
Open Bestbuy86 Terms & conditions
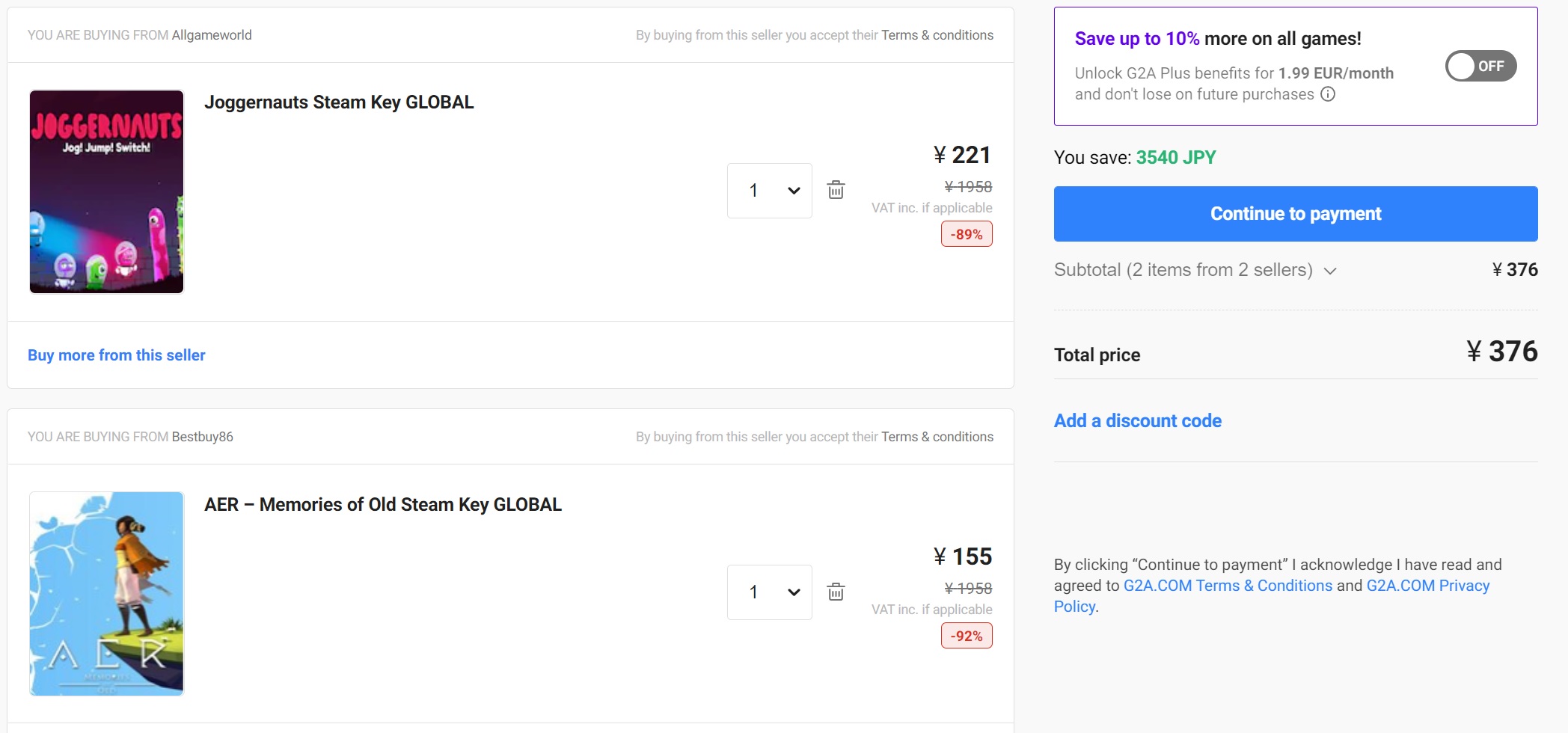[x=937, y=437]
